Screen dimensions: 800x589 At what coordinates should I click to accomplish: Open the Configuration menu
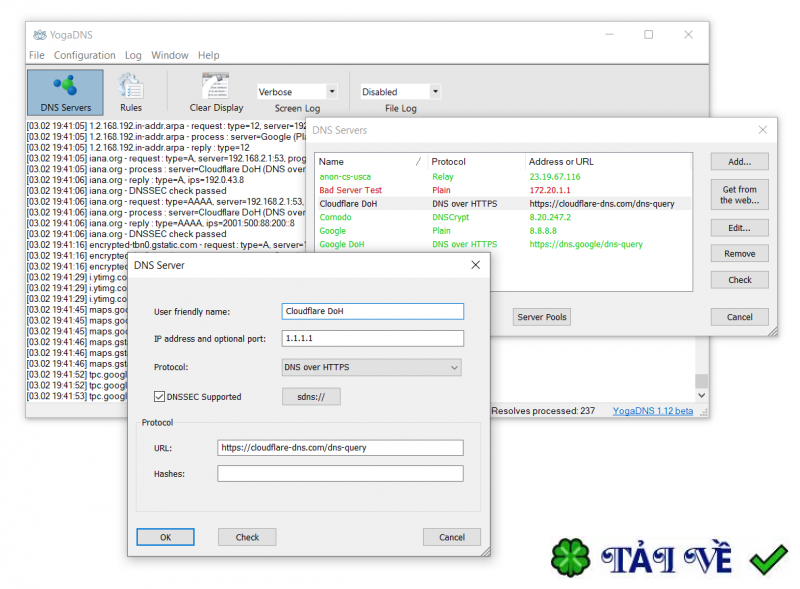tap(84, 56)
